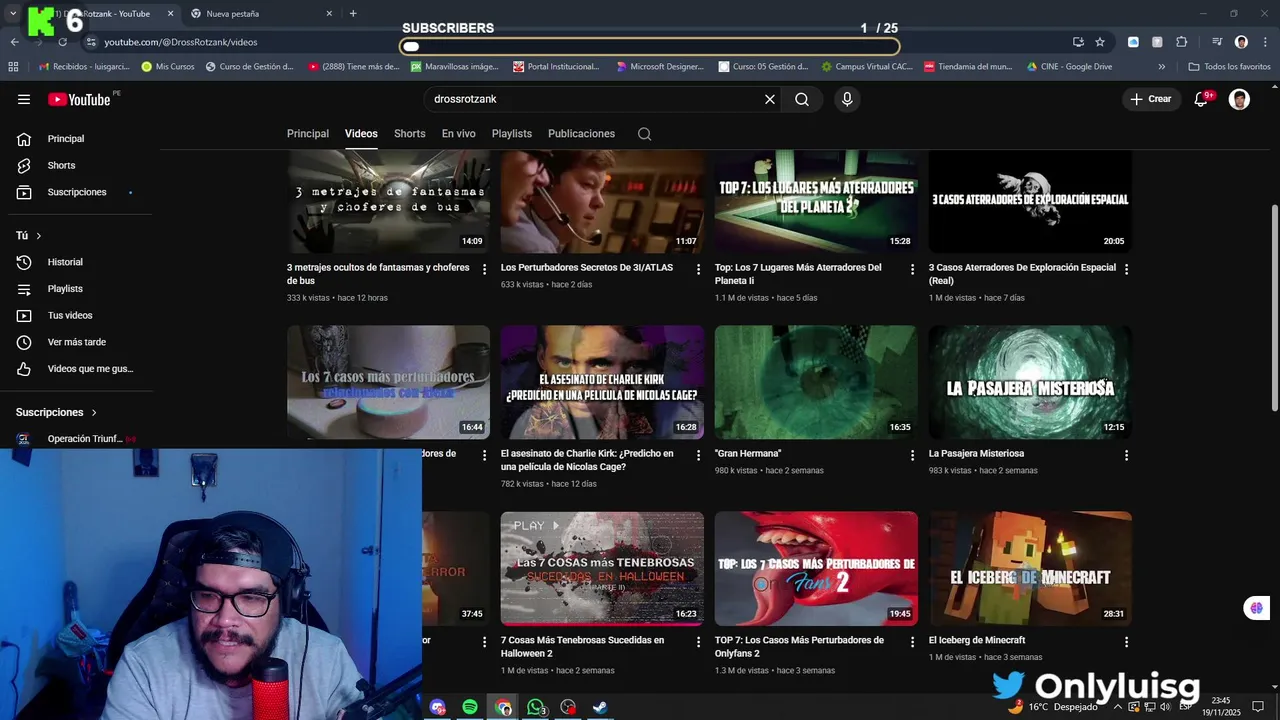The width and height of the screenshot is (1280, 720).
Task: Switch to the Shorts channel tab
Action: 410,134
